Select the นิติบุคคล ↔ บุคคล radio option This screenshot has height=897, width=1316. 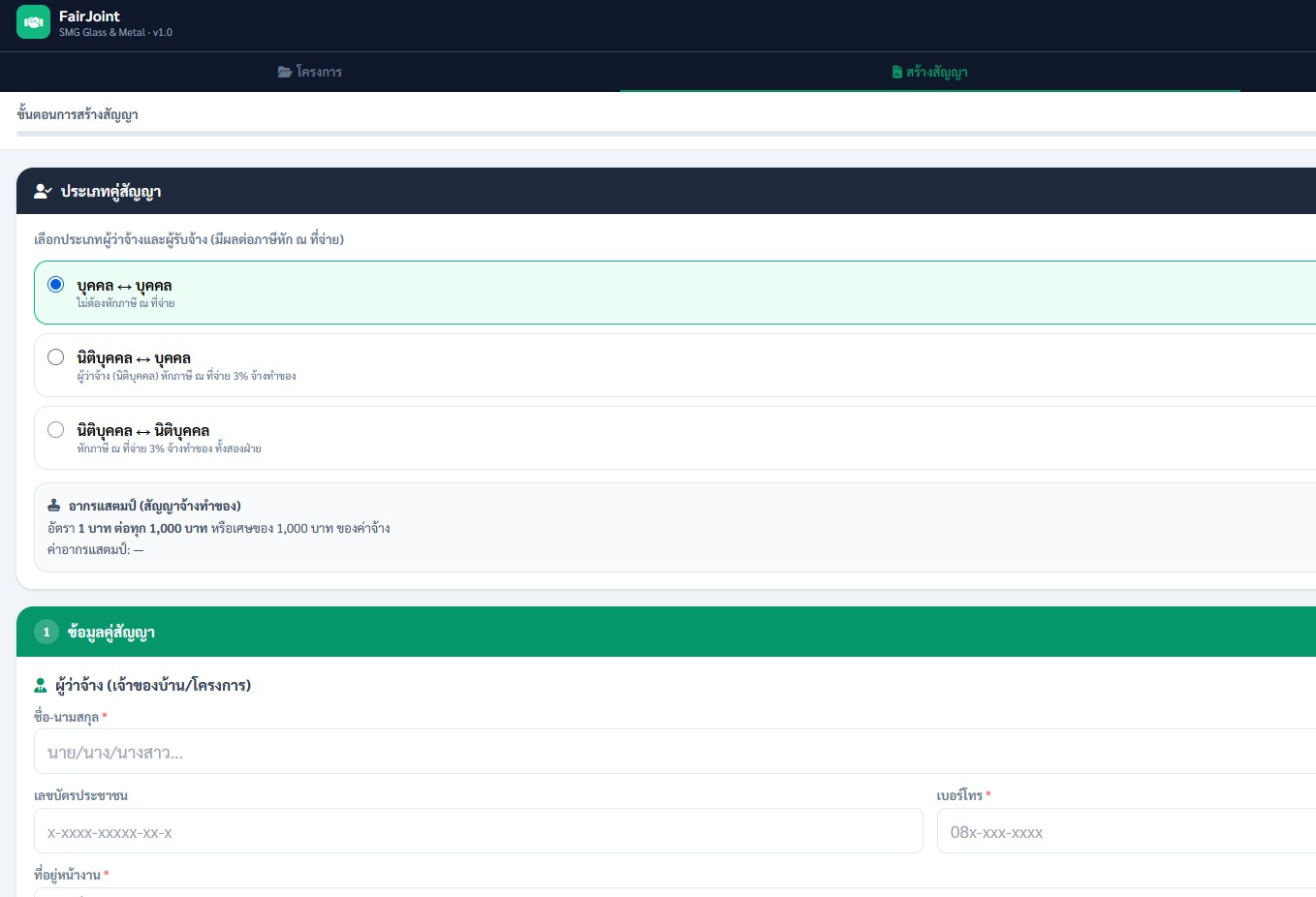pos(56,356)
